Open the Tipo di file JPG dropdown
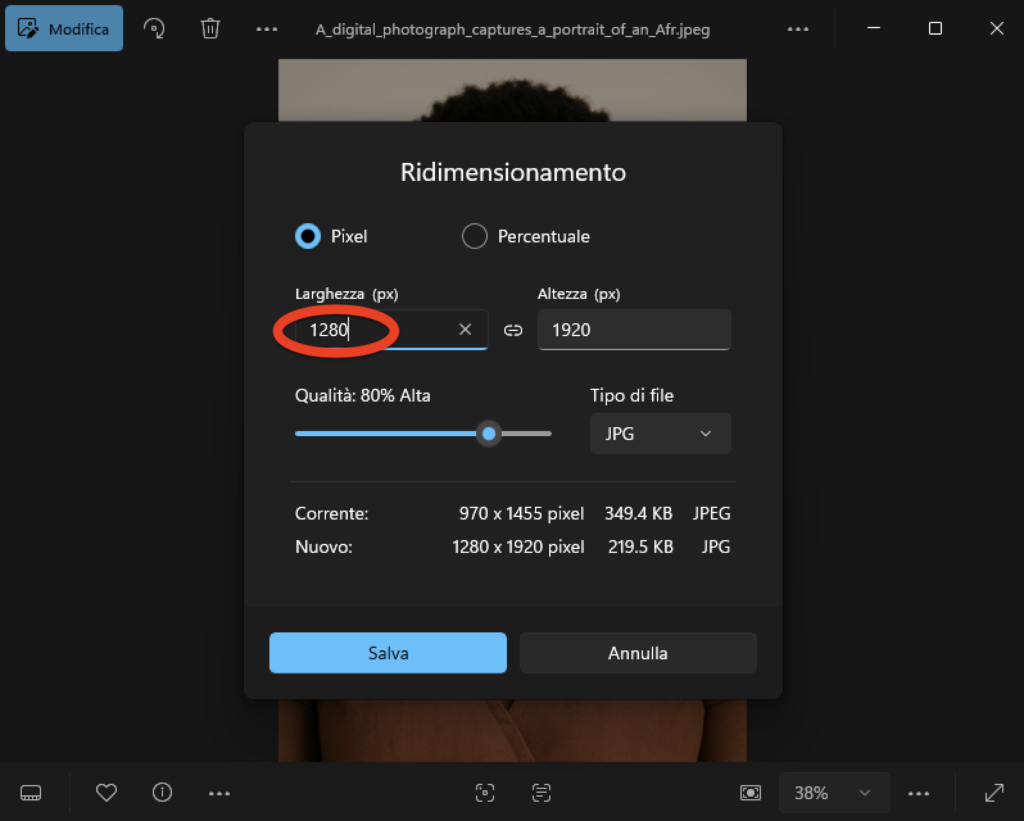The height and width of the screenshot is (821, 1024). pyautogui.click(x=660, y=434)
